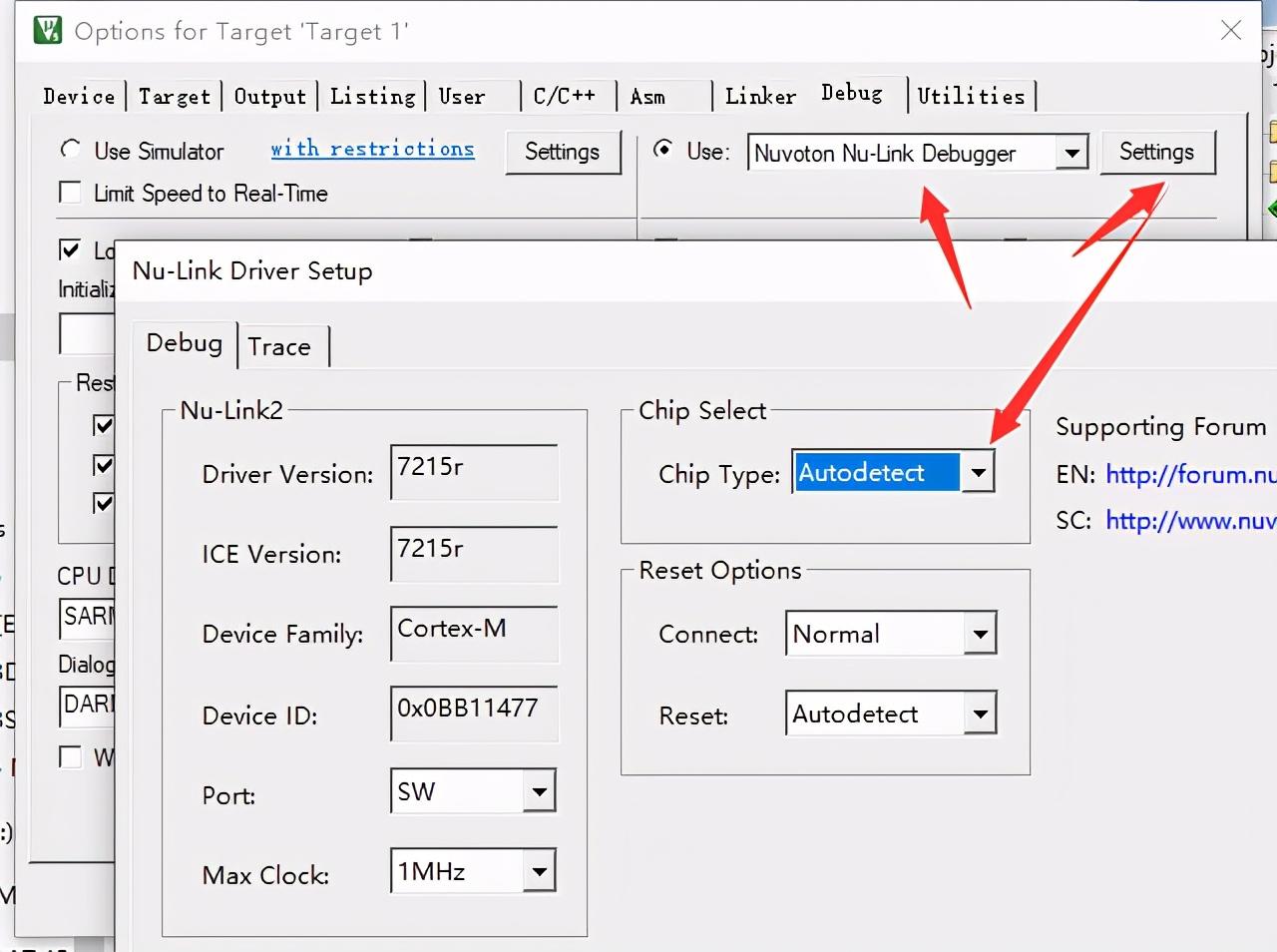Click the Keil uVision icon in title bar
This screenshot has height=952, width=1277.
[x=48, y=30]
